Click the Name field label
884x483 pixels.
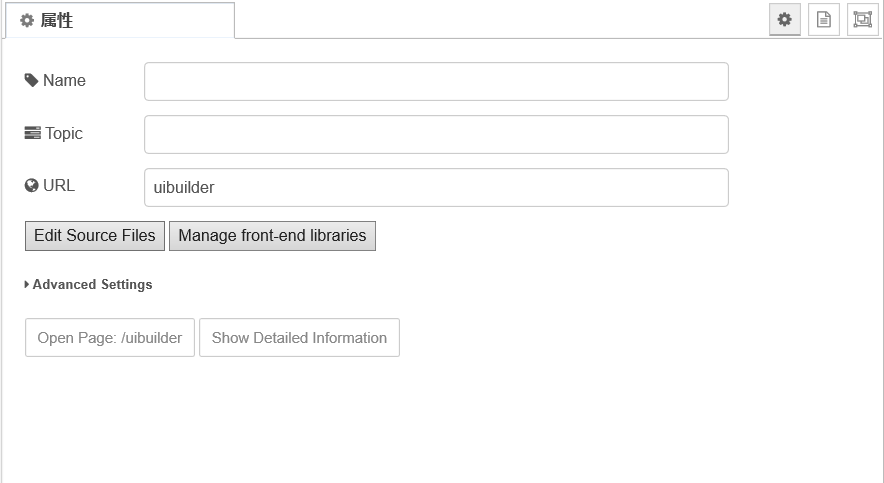[64, 80]
